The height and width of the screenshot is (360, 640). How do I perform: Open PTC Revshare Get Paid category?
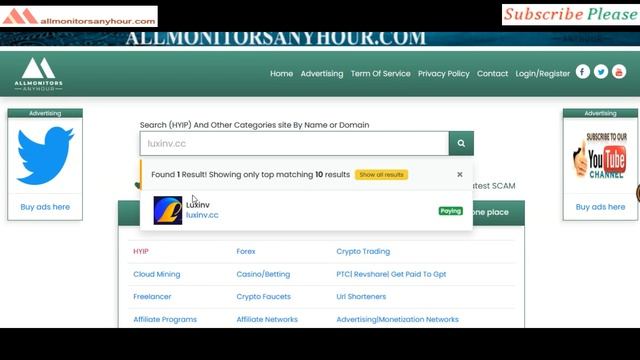(x=391, y=274)
